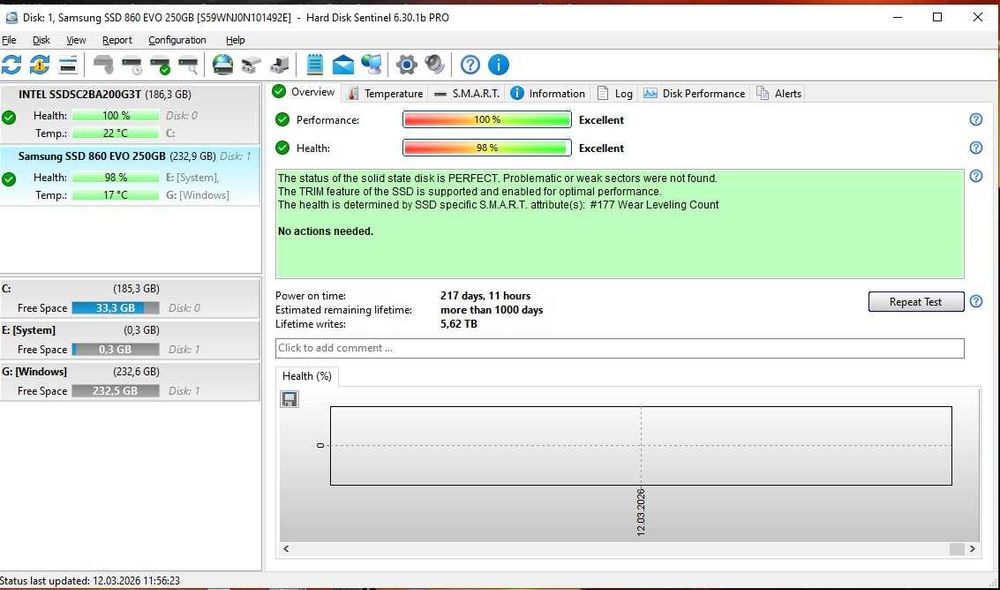Click the 'No actions needed.' text
The height and width of the screenshot is (590, 1000).
click(326, 232)
